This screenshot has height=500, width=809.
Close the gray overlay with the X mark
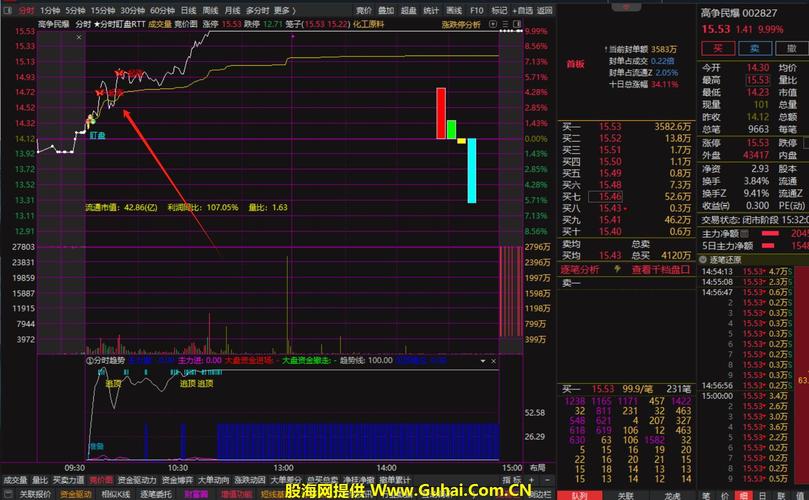pyautogui.click(x=79, y=37)
